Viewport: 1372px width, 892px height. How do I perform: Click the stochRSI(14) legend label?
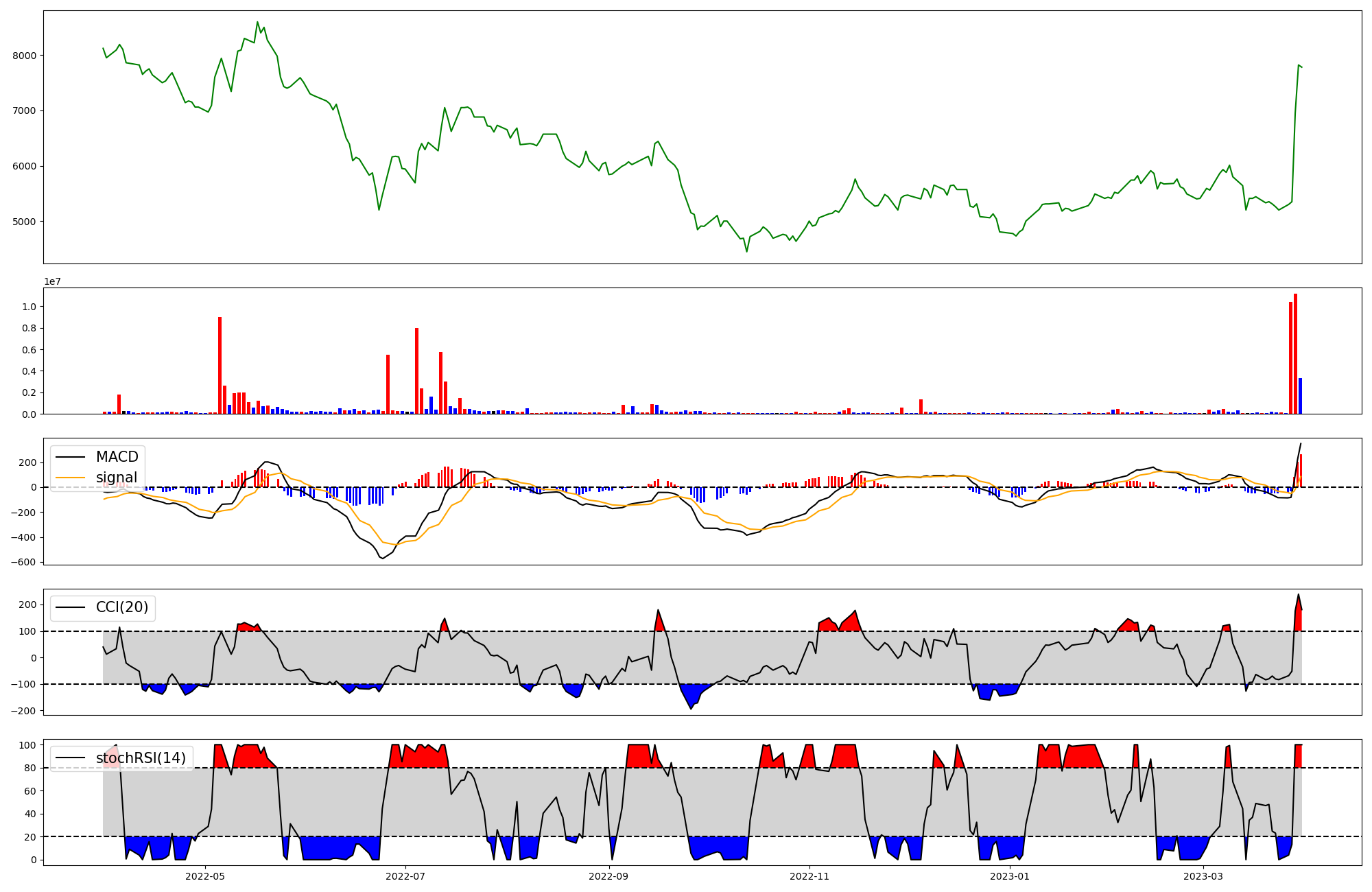141,758
